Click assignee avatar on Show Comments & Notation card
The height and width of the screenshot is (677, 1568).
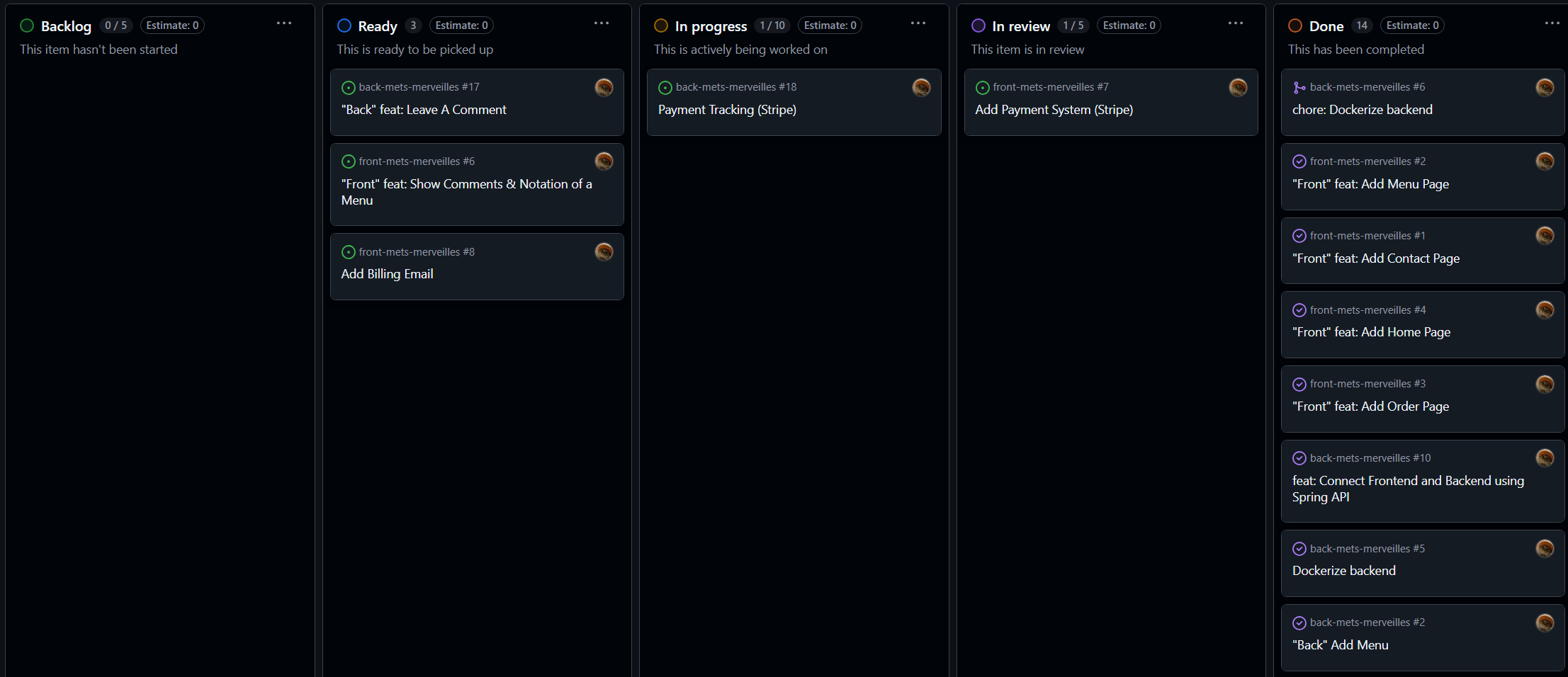click(604, 161)
